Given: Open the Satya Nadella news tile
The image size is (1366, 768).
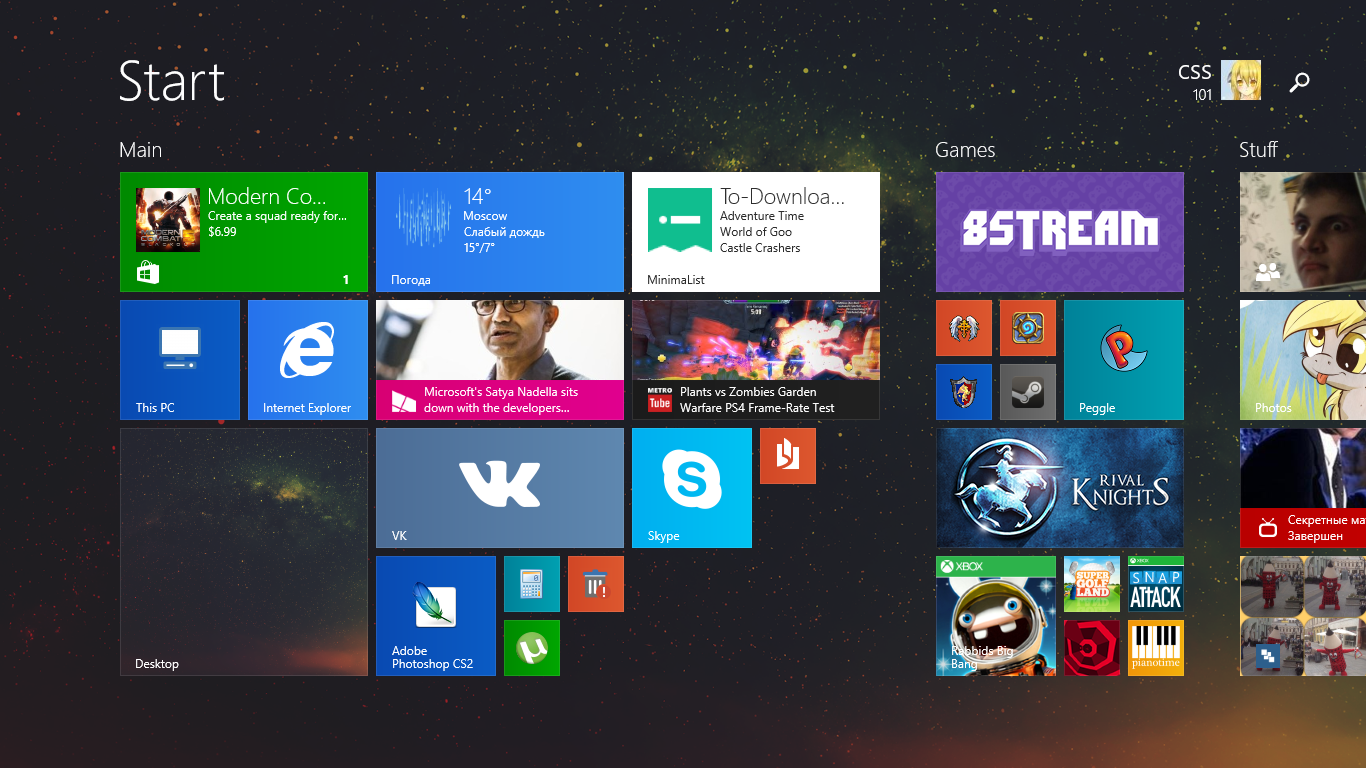Looking at the screenshot, I should click(500, 360).
